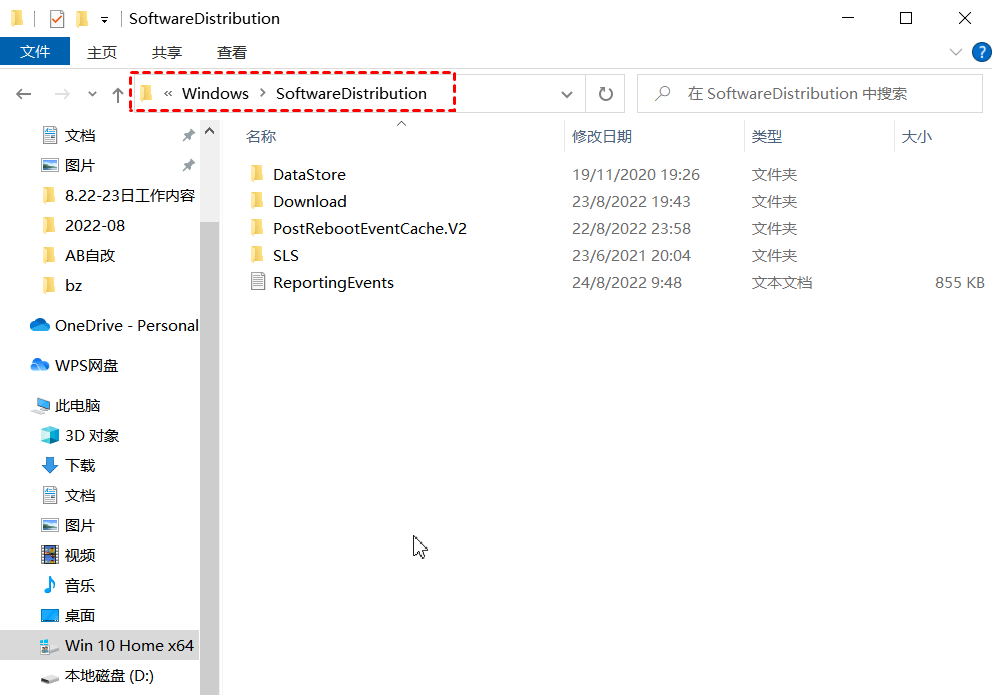Open 音乐 under 此电脑
The image size is (992, 695).
80,586
